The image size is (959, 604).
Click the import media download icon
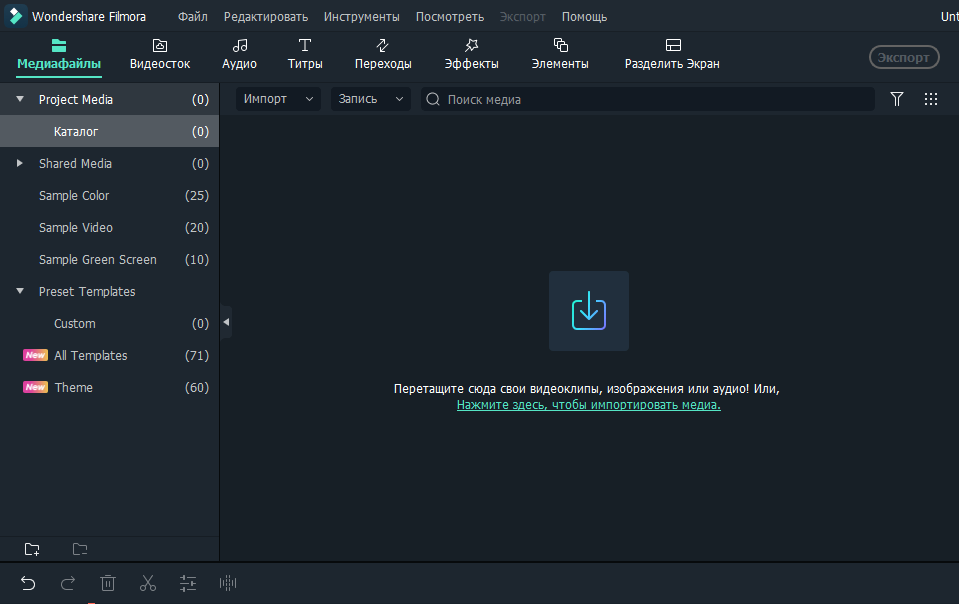point(589,311)
